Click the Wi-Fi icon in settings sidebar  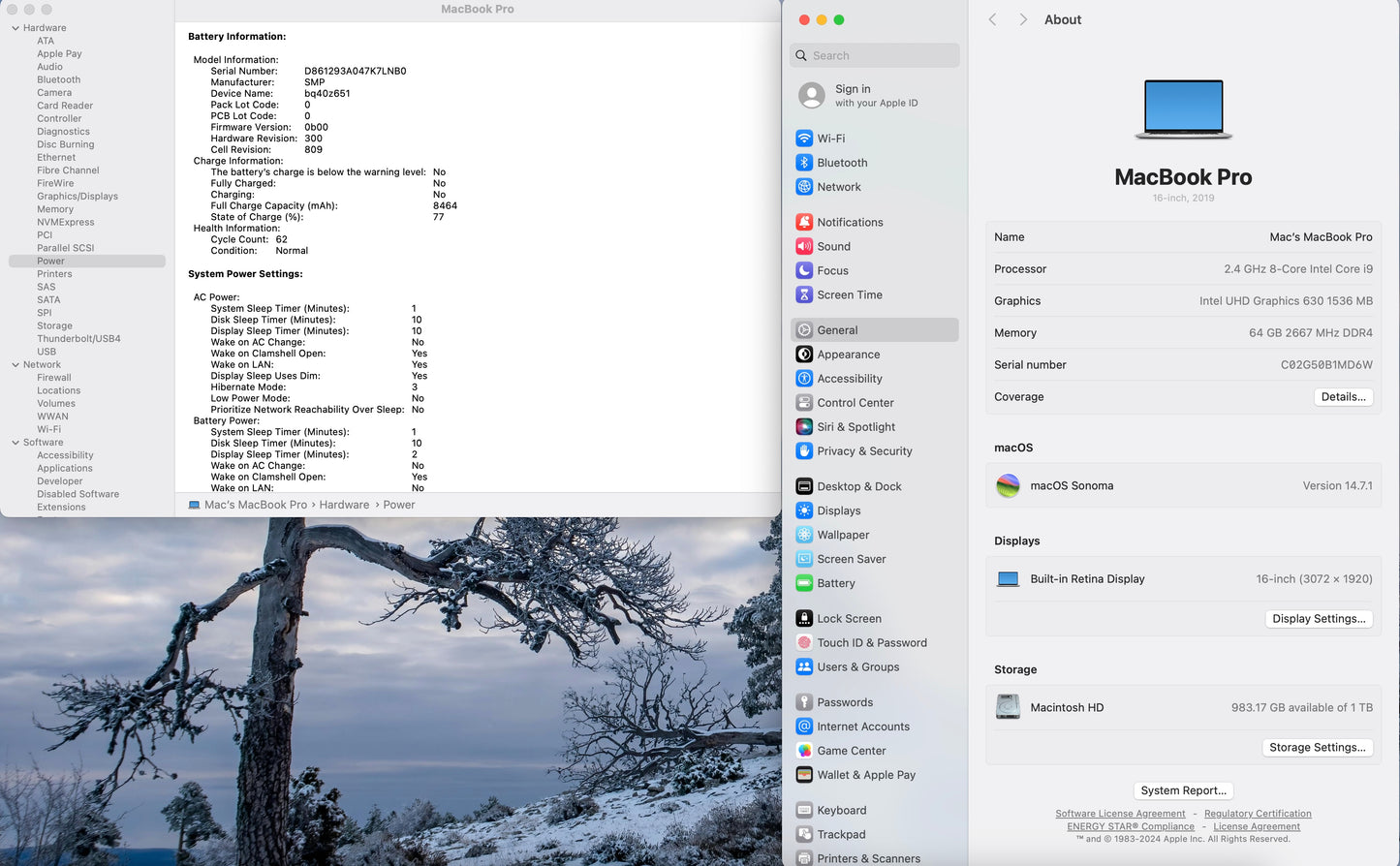point(804,139)
